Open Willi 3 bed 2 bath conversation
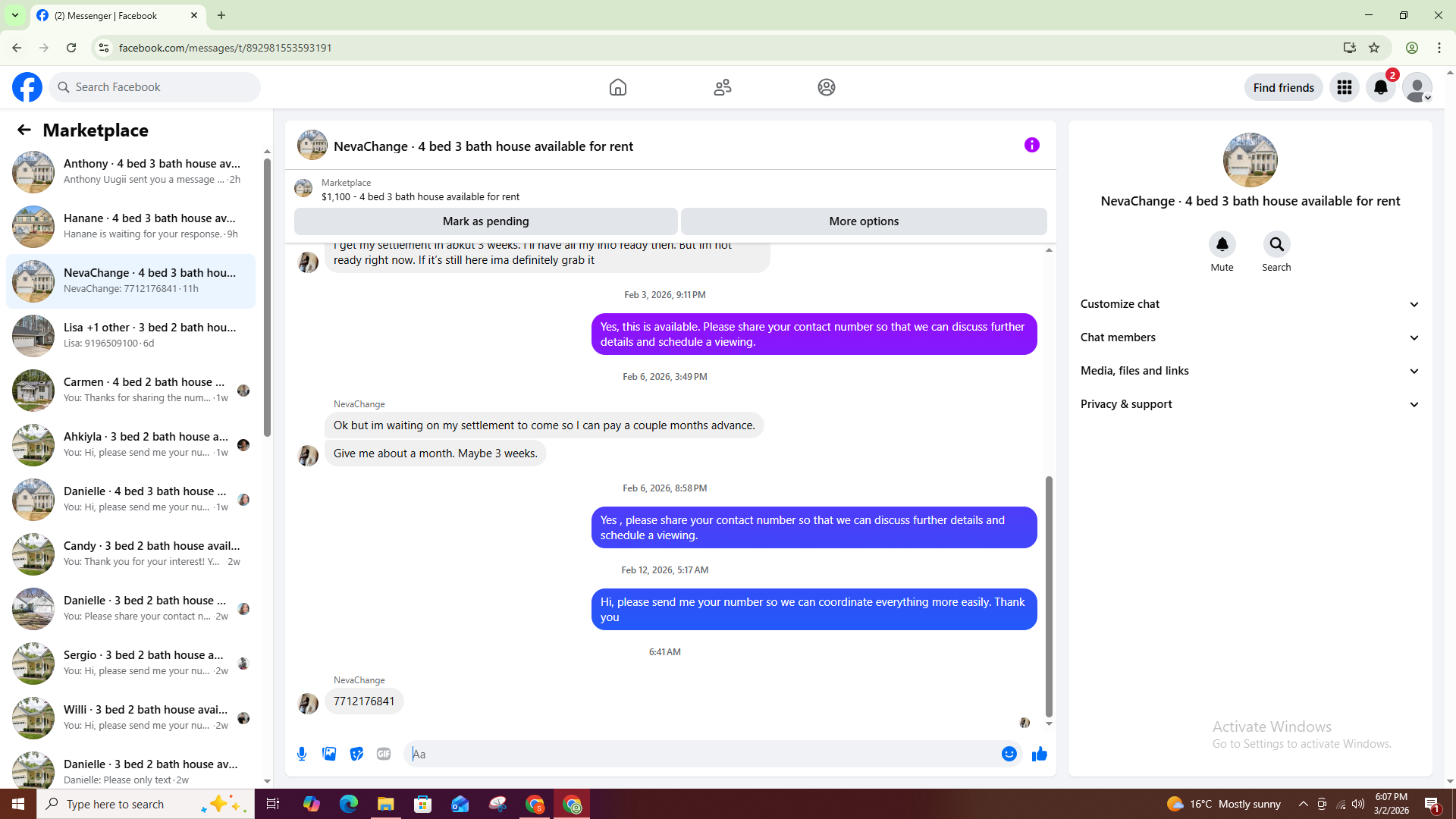This screenshot has height=819, width=1456. tap(131, 717)
